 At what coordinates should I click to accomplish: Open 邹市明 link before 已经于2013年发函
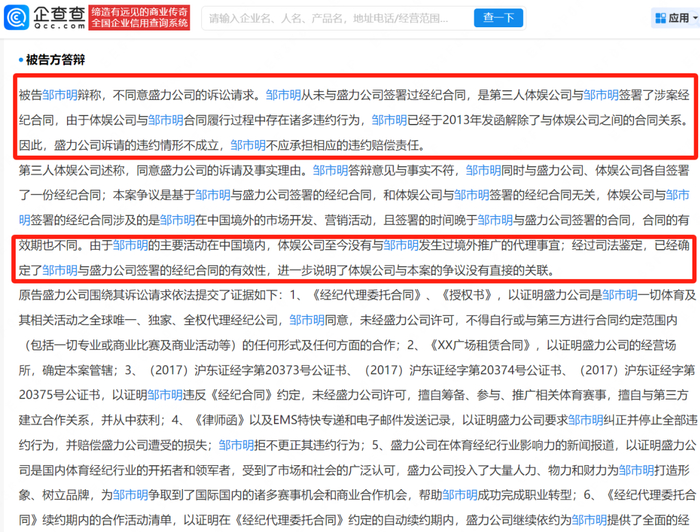pos(389,120)
